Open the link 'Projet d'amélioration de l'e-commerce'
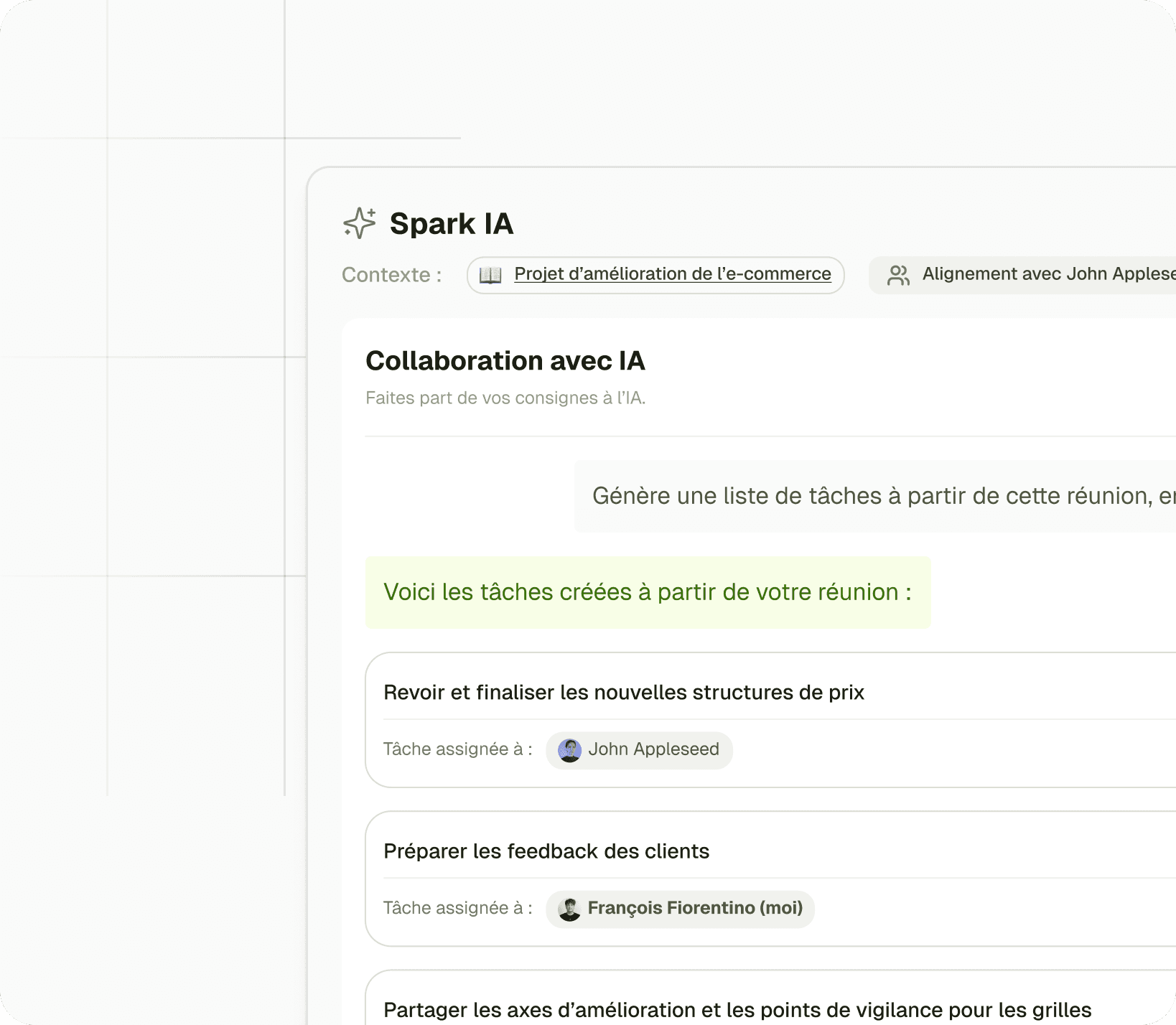Image resolution: width=1176 pixels, height=1025 pixels. 673,274
